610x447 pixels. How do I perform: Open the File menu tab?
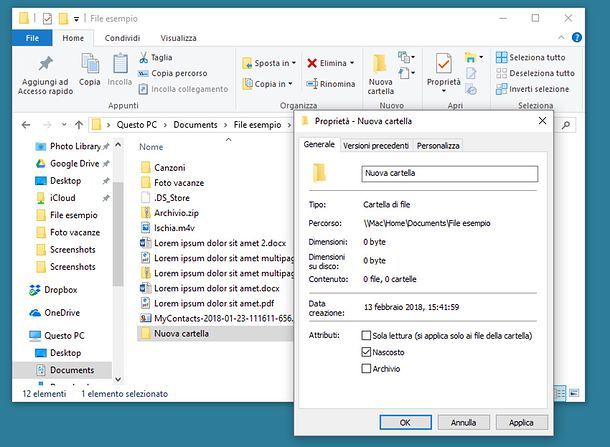(x=32, y=38)
